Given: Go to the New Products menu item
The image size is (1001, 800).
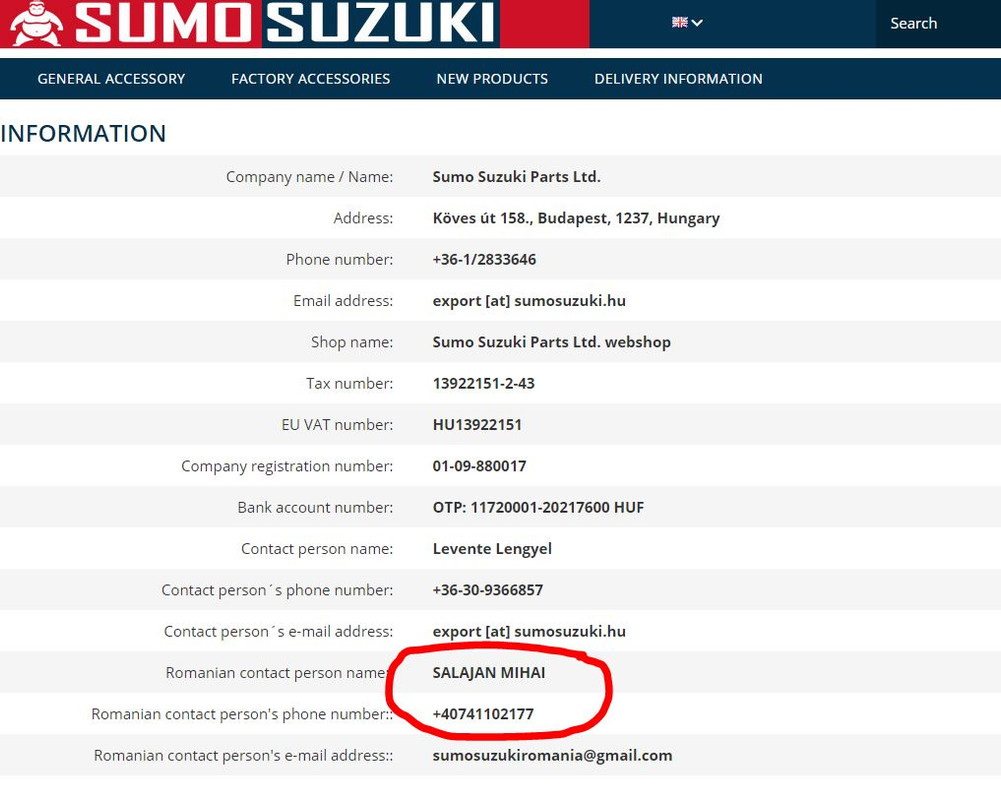Looking at the screenshot, I should [492, 79].
